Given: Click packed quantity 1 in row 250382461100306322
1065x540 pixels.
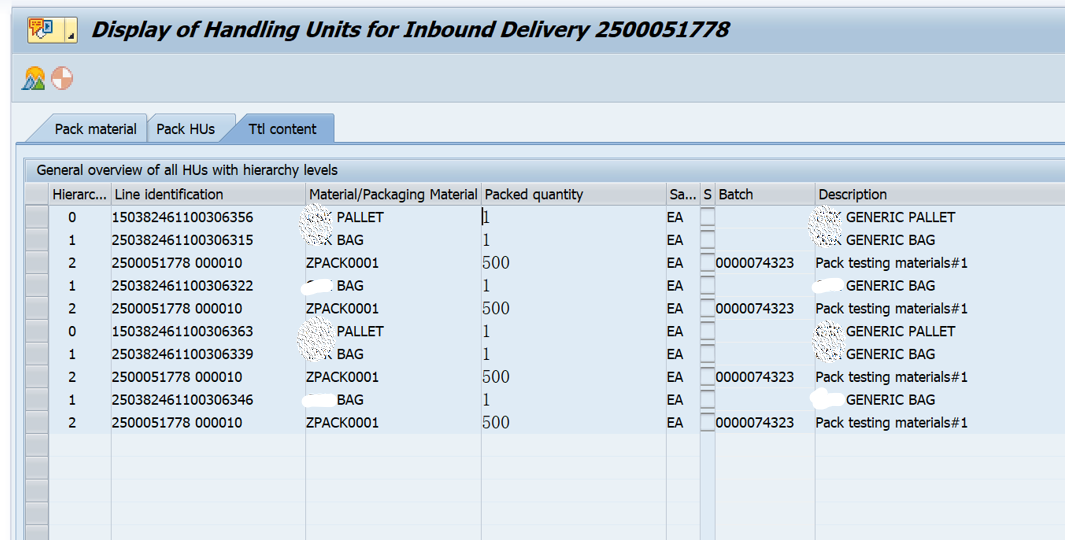Looking at the screenshot, I should pyautogui.click(x=486, y=285).
